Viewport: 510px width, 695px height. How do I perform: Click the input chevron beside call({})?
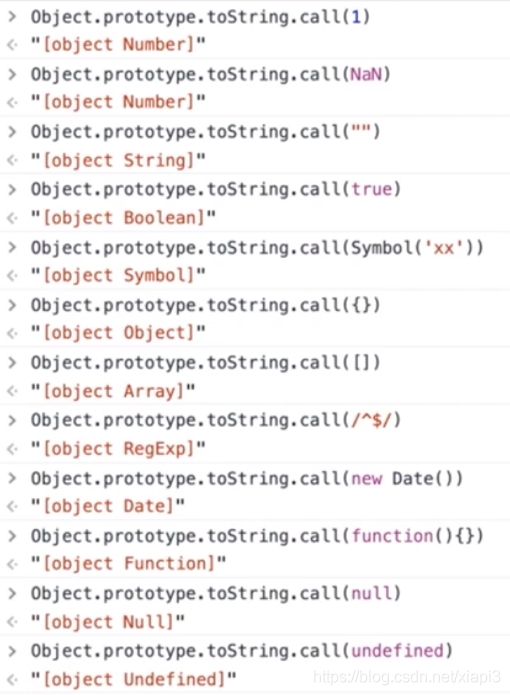12,305
